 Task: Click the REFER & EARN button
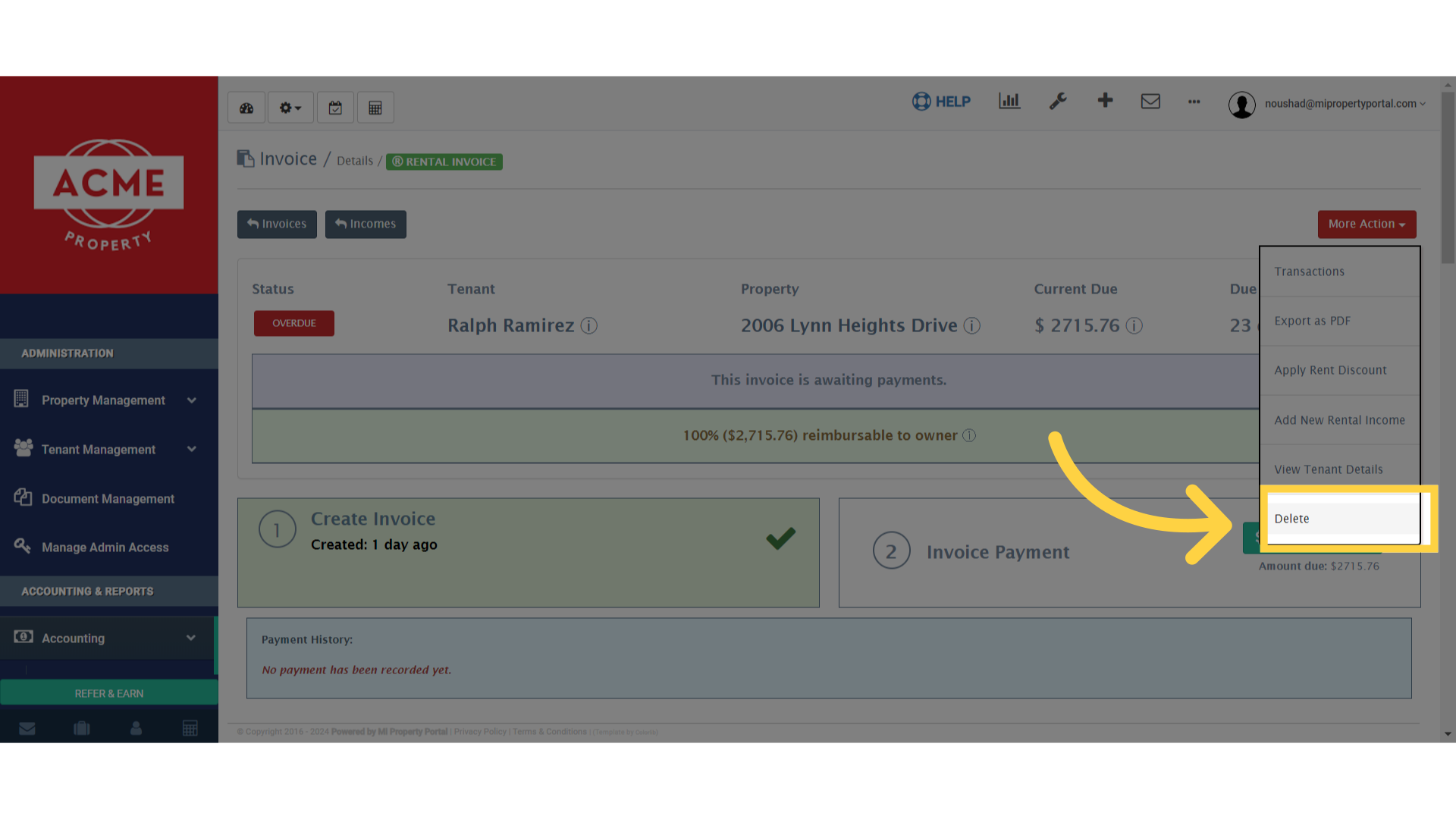point(108,692)
